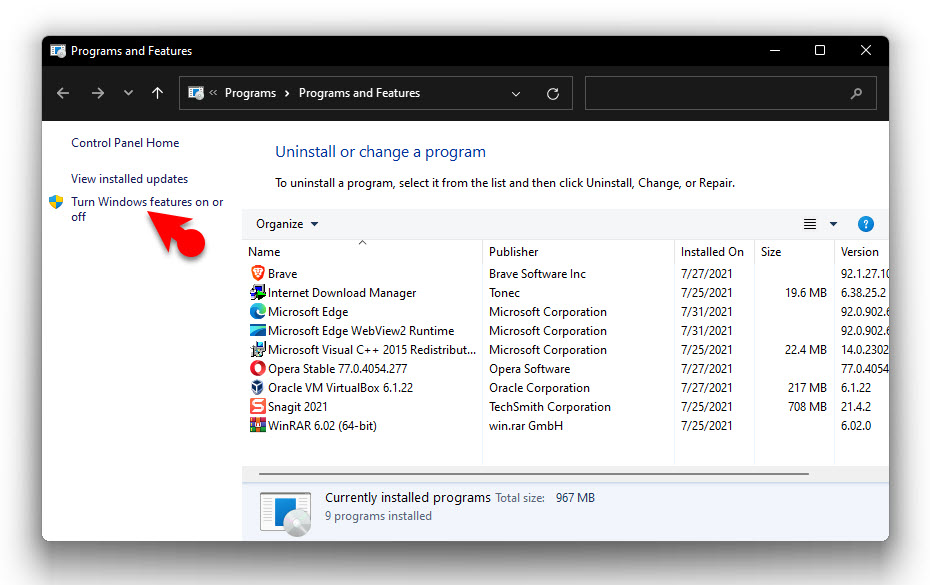Viewport: 930px width, 585px height.
Task: Click the Microsoft Visual C++ 2015 icon
Action: pyautogui.click(x=257, y=349)
